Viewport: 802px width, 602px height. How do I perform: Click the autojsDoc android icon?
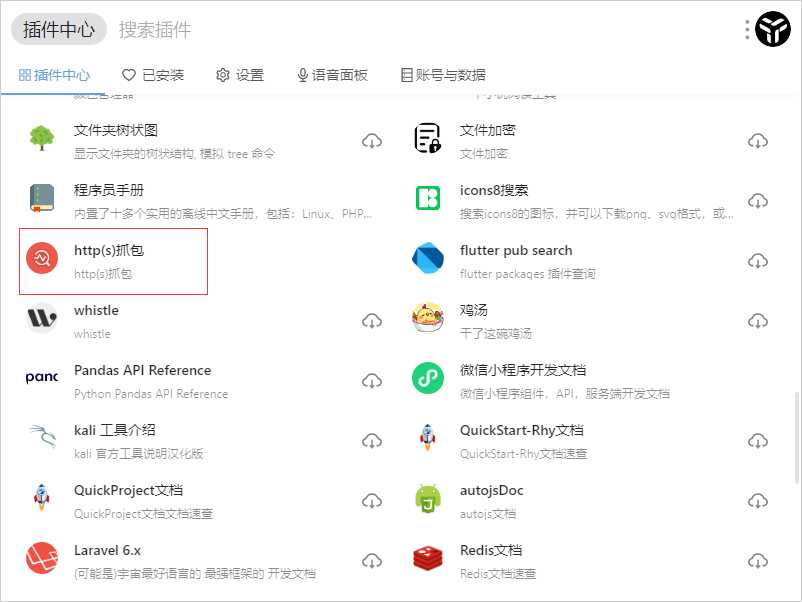pos(428,498)
